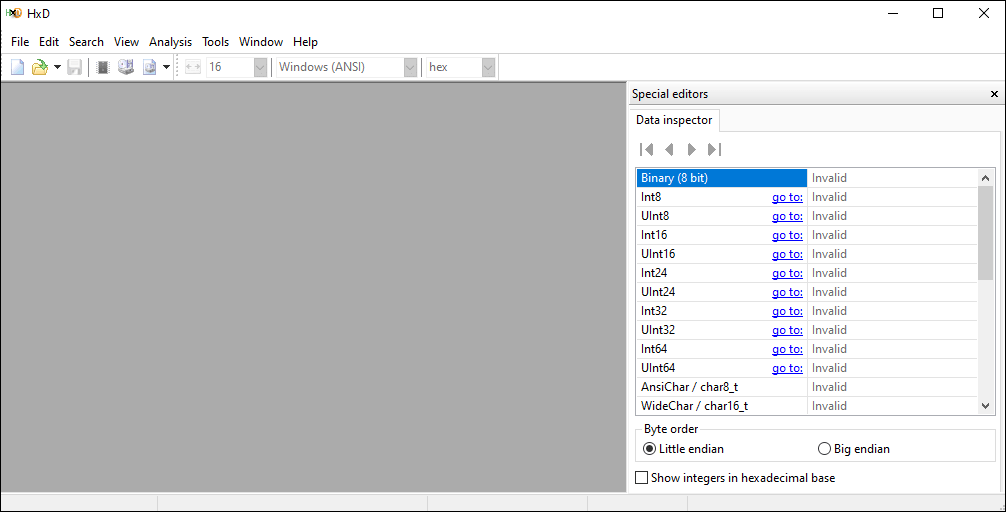The image size is (1006, 512).
Task: Open main memory (RAM) icon
Action: click(x=103, y=67)
